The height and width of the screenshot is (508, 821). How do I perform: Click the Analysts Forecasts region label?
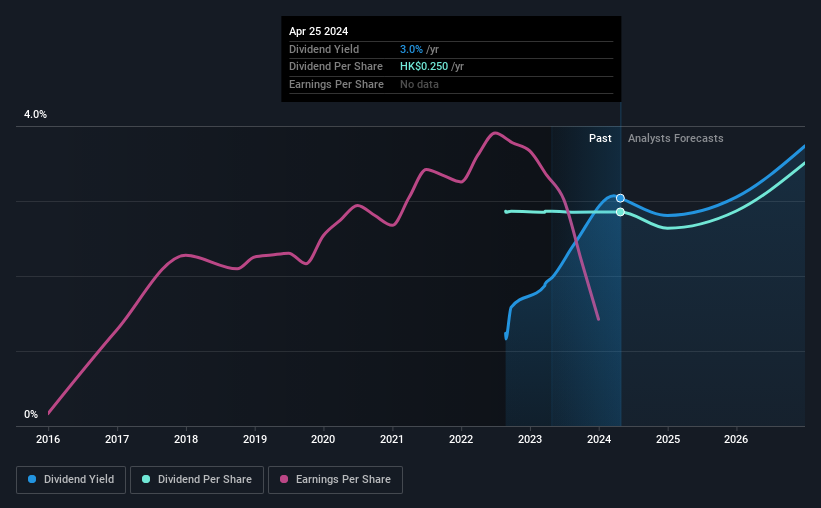point(675,138)
